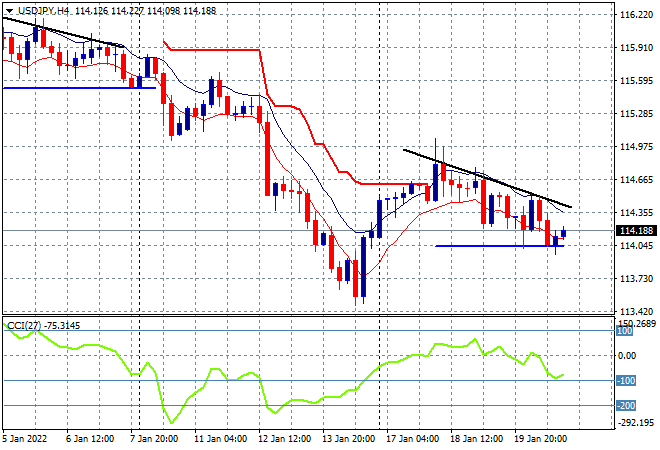Click the 115.910 price axis label
The height and width of the screenshot is (450, 660).
pos(636,48)
